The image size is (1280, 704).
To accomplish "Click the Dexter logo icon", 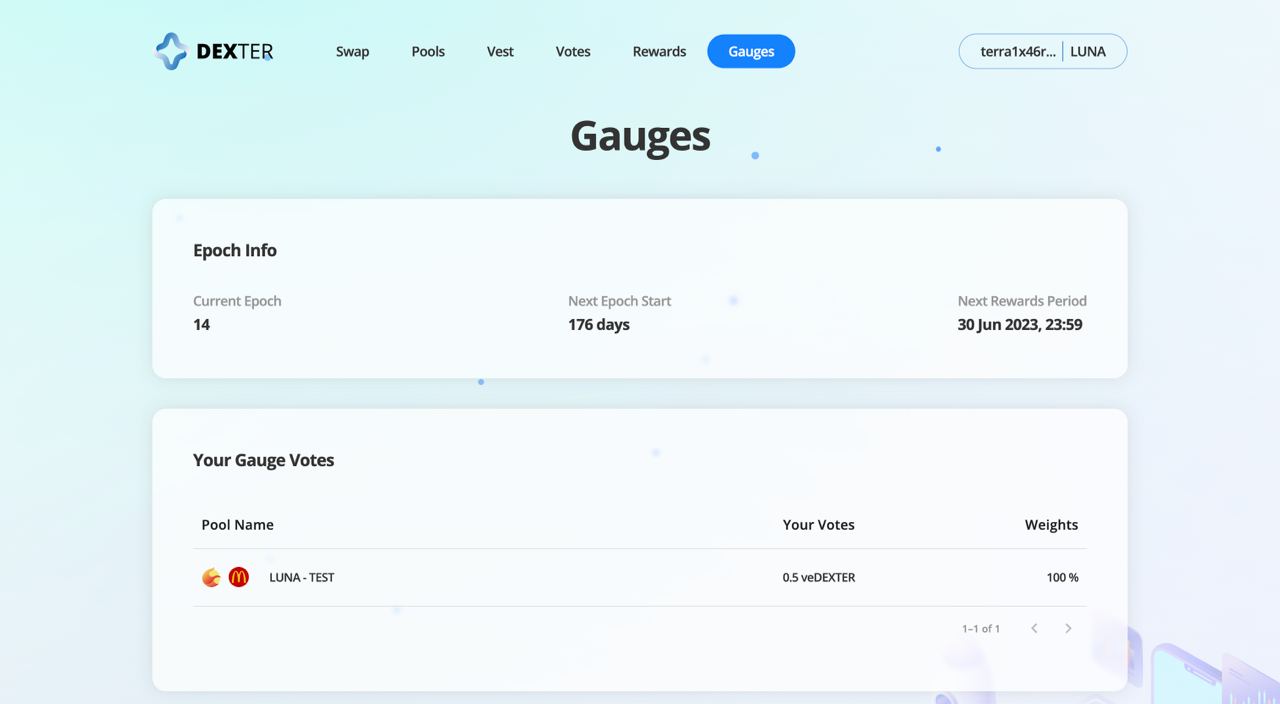I will click(x=171, y=51).
